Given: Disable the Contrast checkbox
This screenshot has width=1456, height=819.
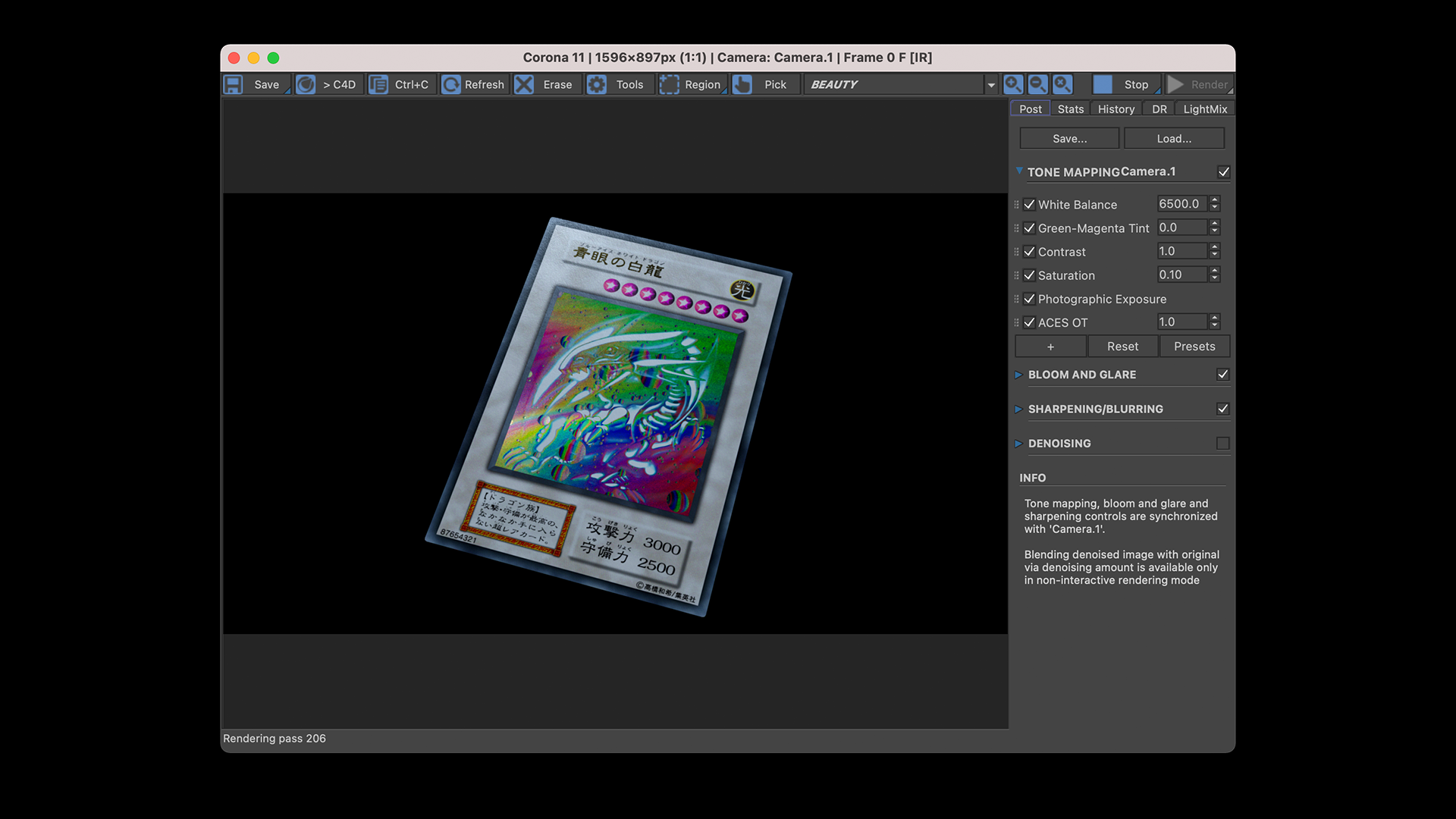Looking at the screenshot, I should pos(1029,252).
